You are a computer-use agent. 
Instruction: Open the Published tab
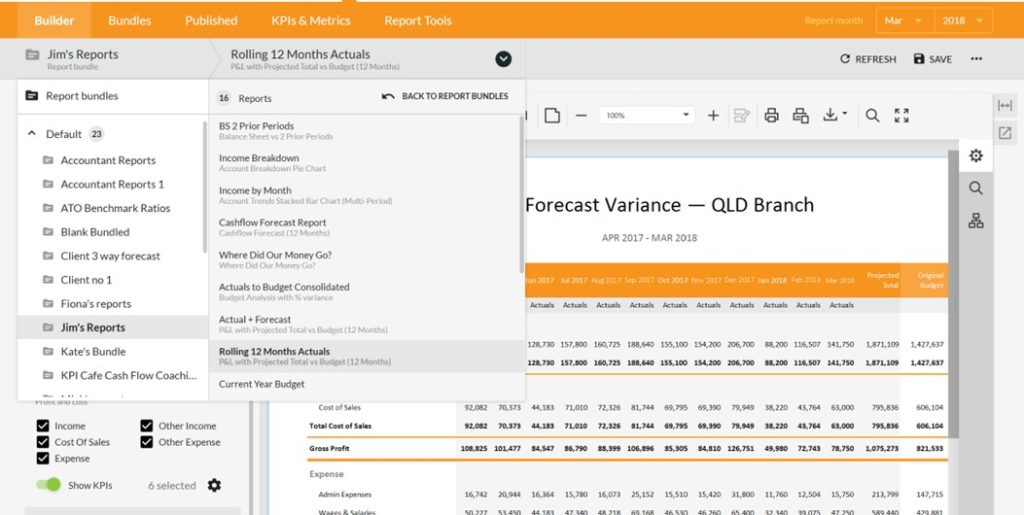pos(211,20)
